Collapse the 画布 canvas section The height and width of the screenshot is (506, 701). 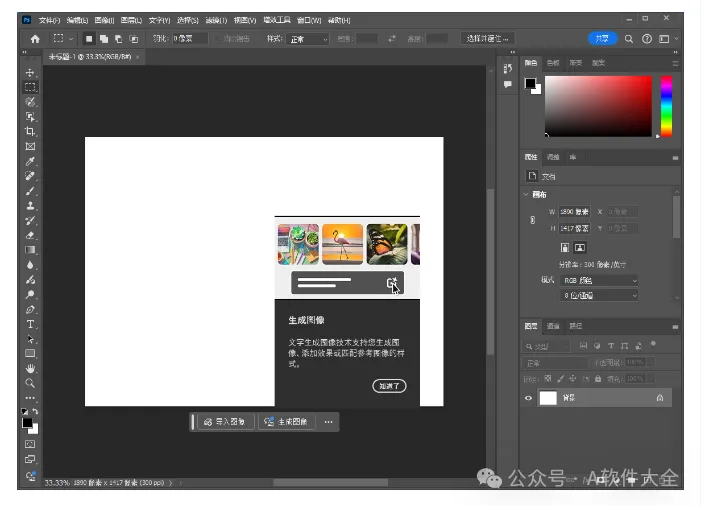pyautogui.click(x=526, y=194)
